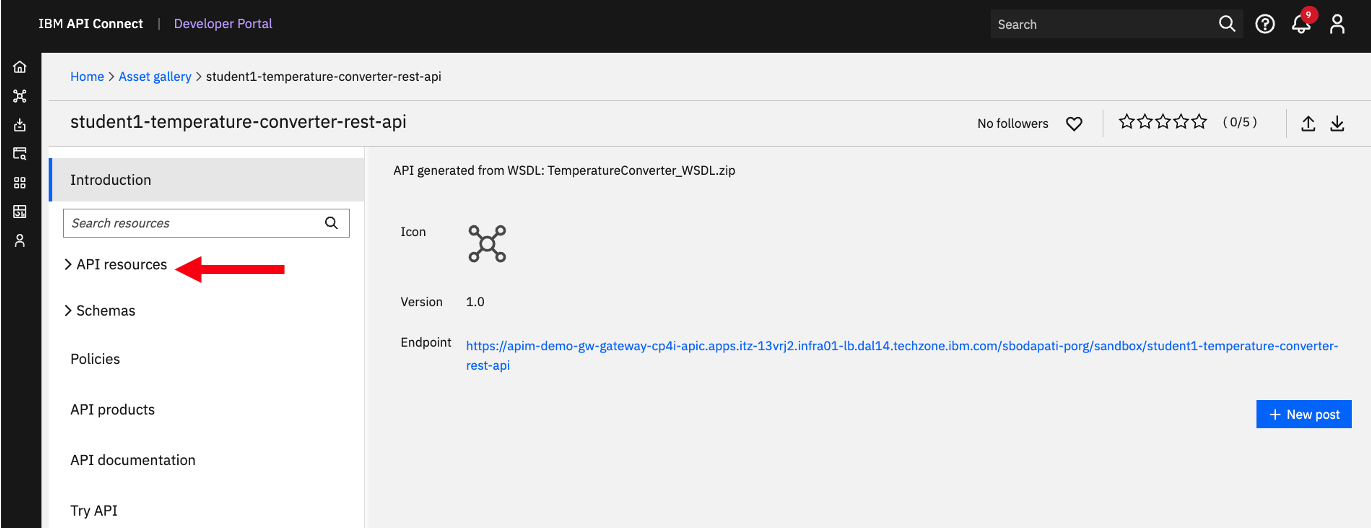Rate the API one star
1371x528 pixels.
coord(1127,122)
